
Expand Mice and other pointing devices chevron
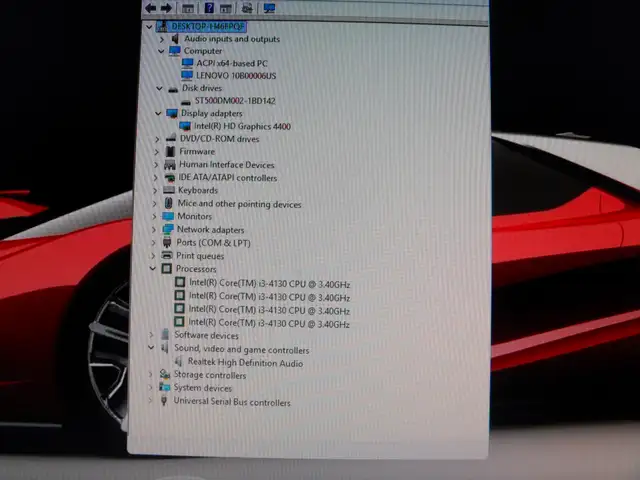click(155, 203)
